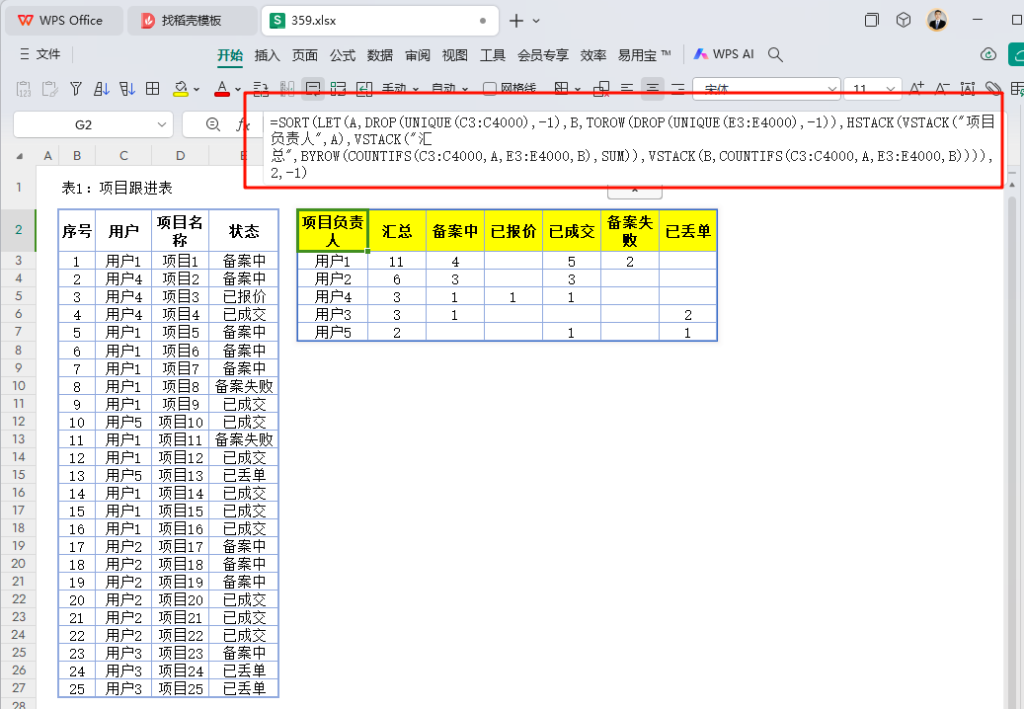
Task: Select the 表1：项目跟进表 title cell
Action: [117, 189]
